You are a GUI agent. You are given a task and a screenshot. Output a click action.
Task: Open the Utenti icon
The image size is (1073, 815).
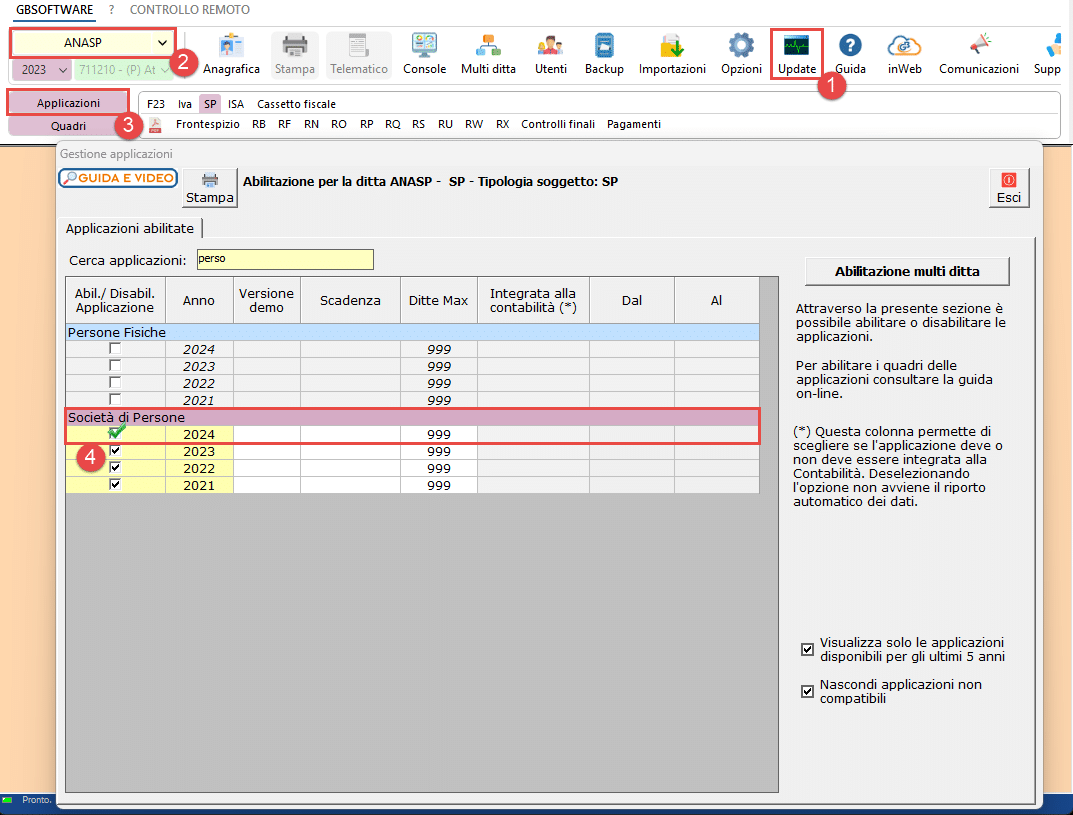tap(550, 54)
